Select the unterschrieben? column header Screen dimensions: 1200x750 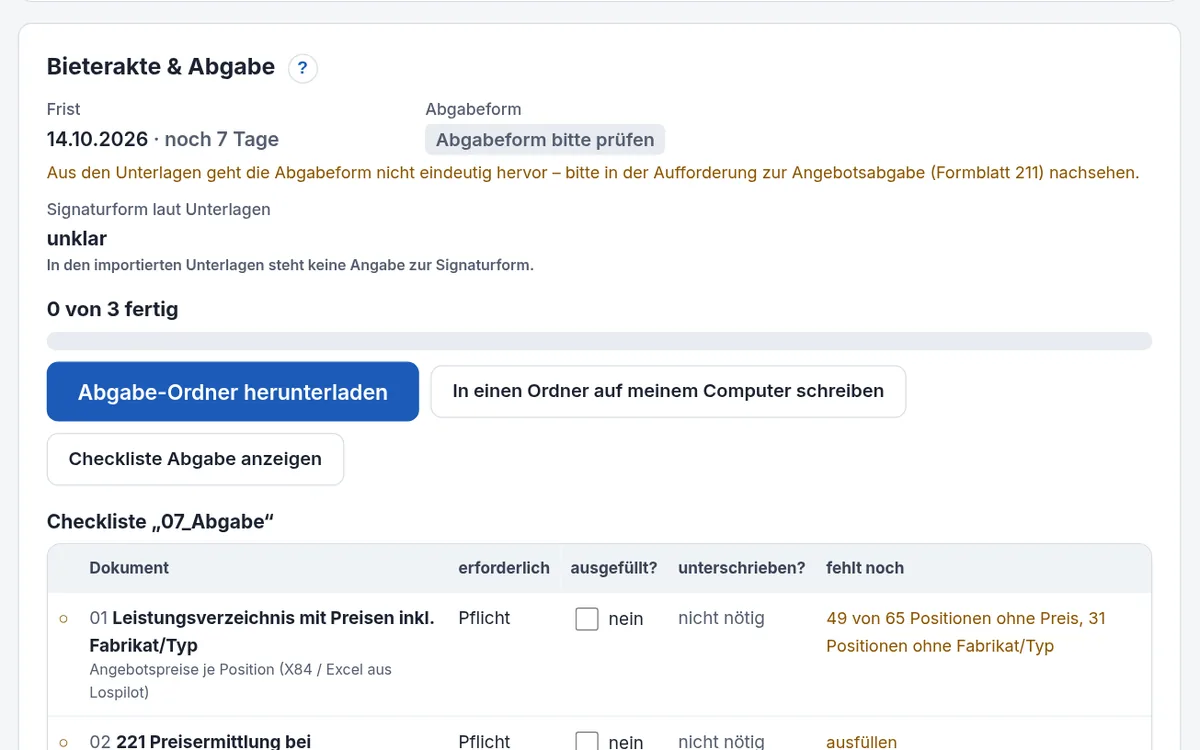[x=742, y=568]
